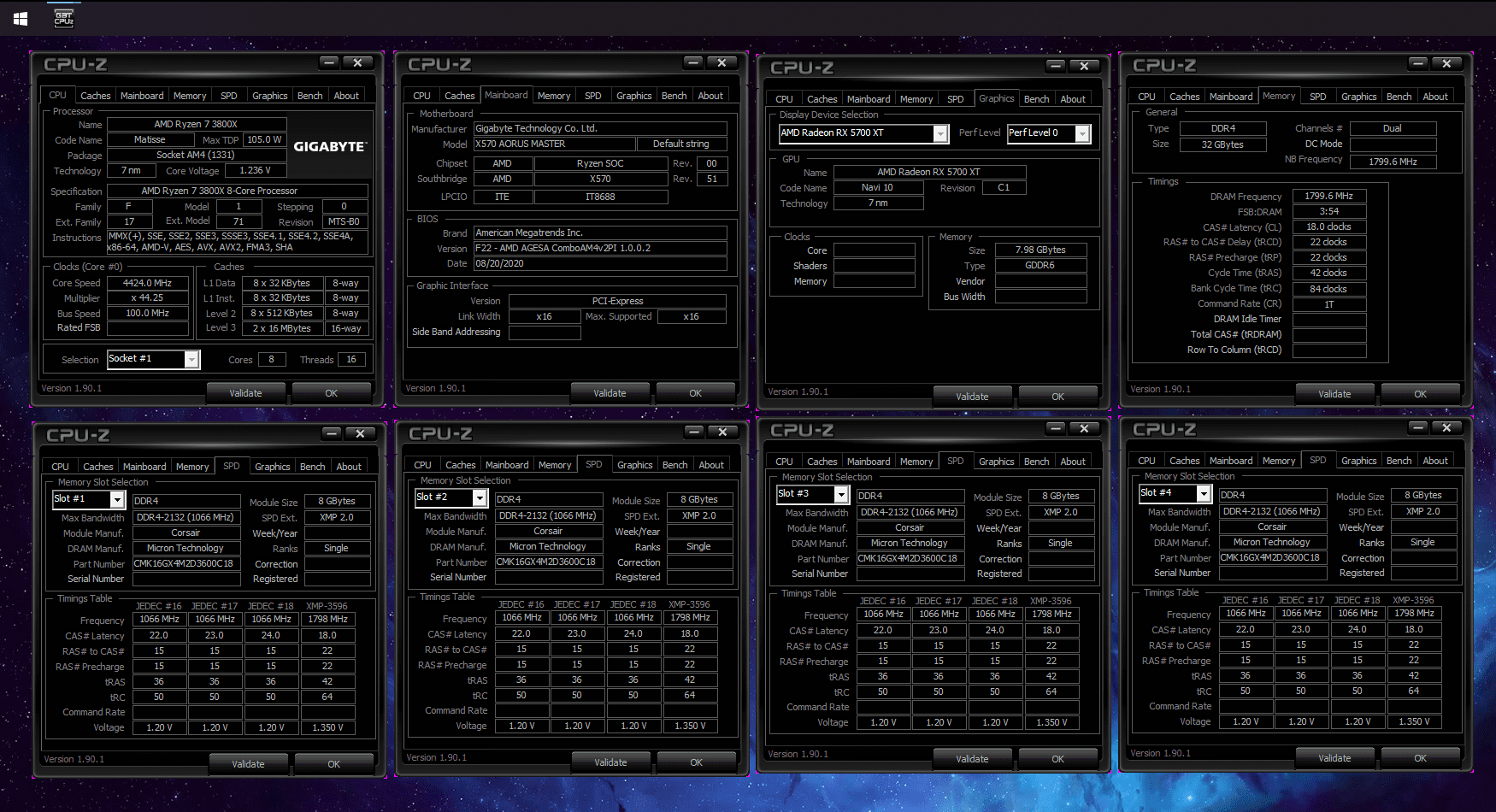Click the Package value Socket AM4 (1331)
This screenshot has width=1496, height=812.
pos(196,156)
